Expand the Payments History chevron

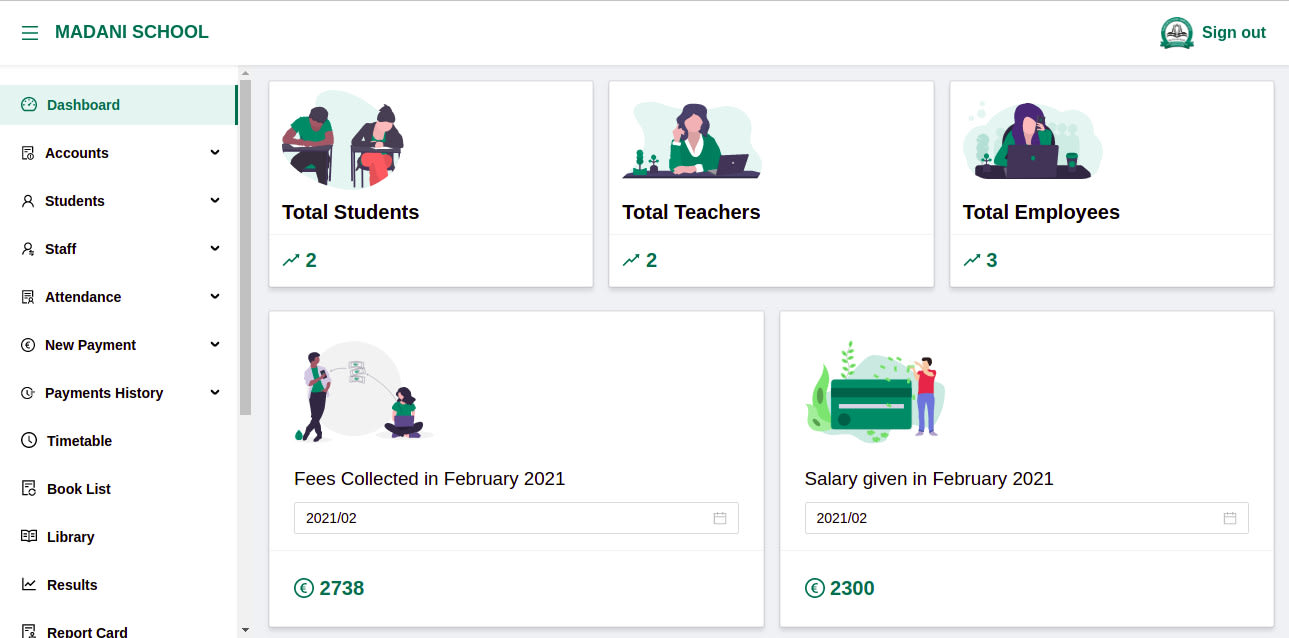tap(215, 392)
